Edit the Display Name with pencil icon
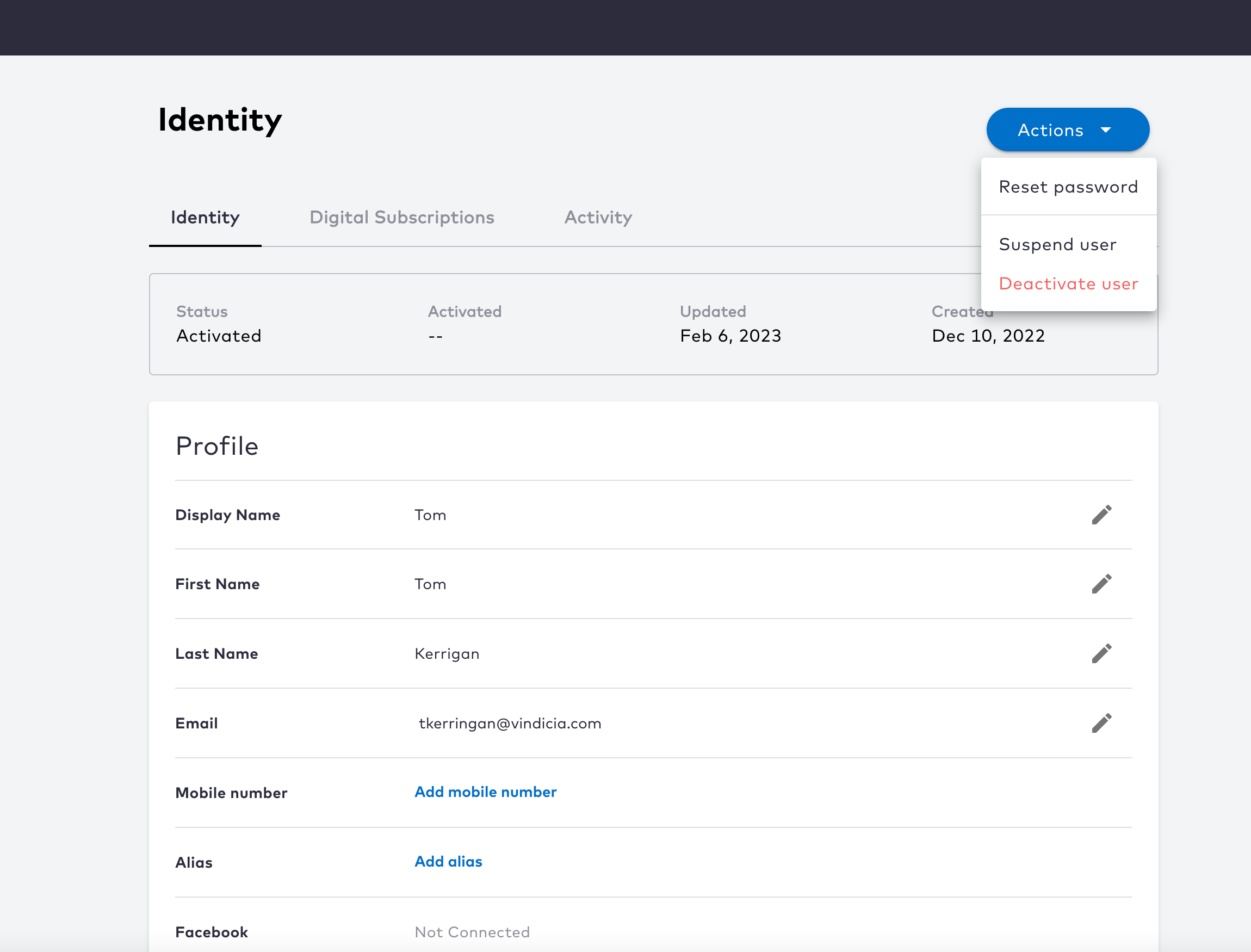Screen dimensions: 1251x952 [x=1101, y=515]
